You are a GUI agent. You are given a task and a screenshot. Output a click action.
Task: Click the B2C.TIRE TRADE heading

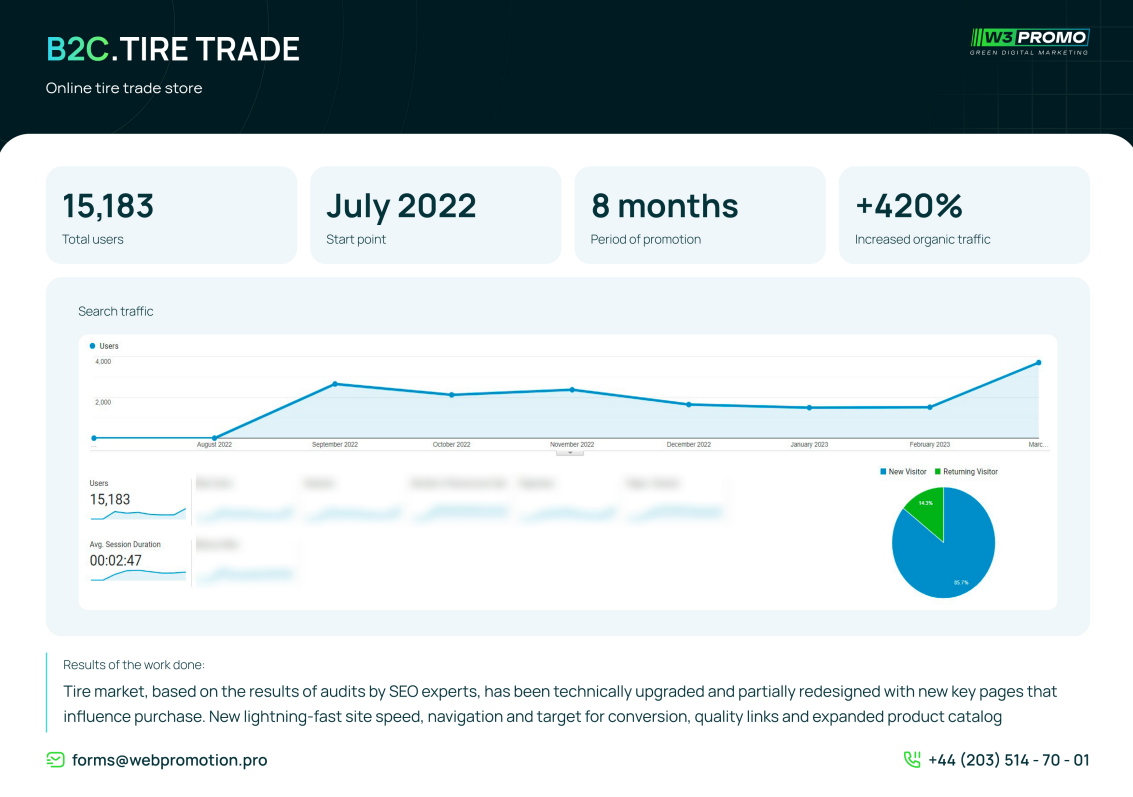[x=173, y=49]
